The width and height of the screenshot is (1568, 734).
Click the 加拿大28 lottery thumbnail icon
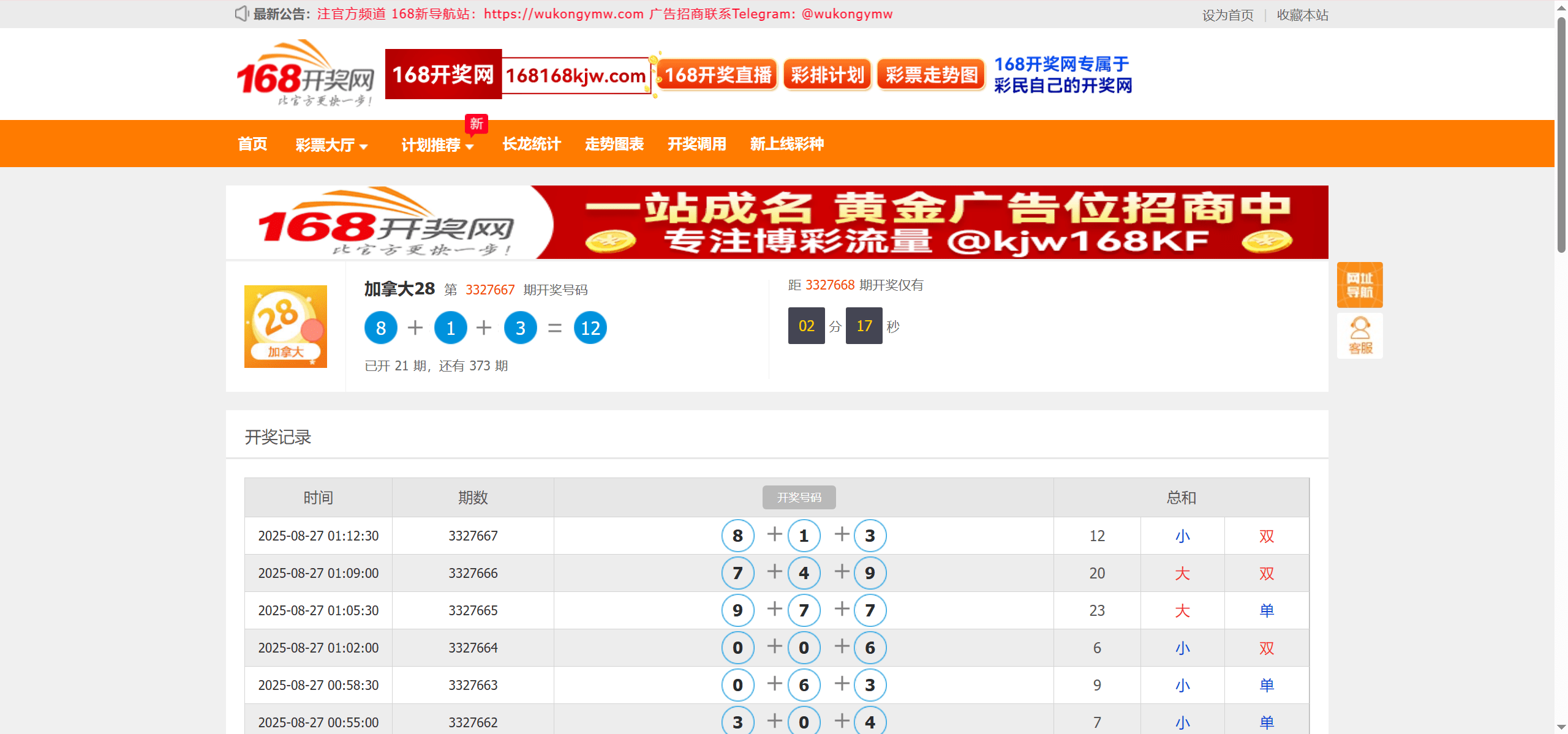[x=285, y=326]
